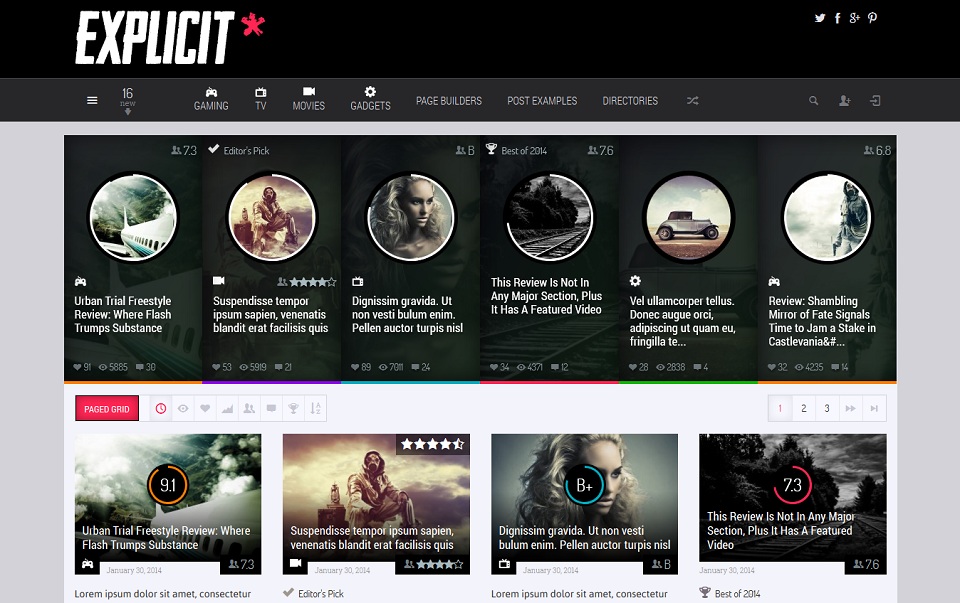Go to page 1 of grid
This screenshot has height=603, width=960.
pos(780,408)
